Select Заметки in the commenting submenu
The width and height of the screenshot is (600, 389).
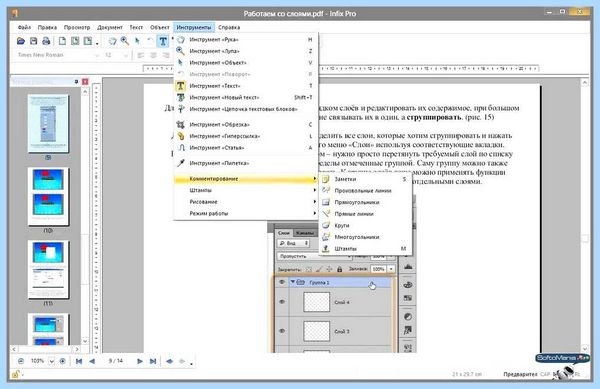365,179
